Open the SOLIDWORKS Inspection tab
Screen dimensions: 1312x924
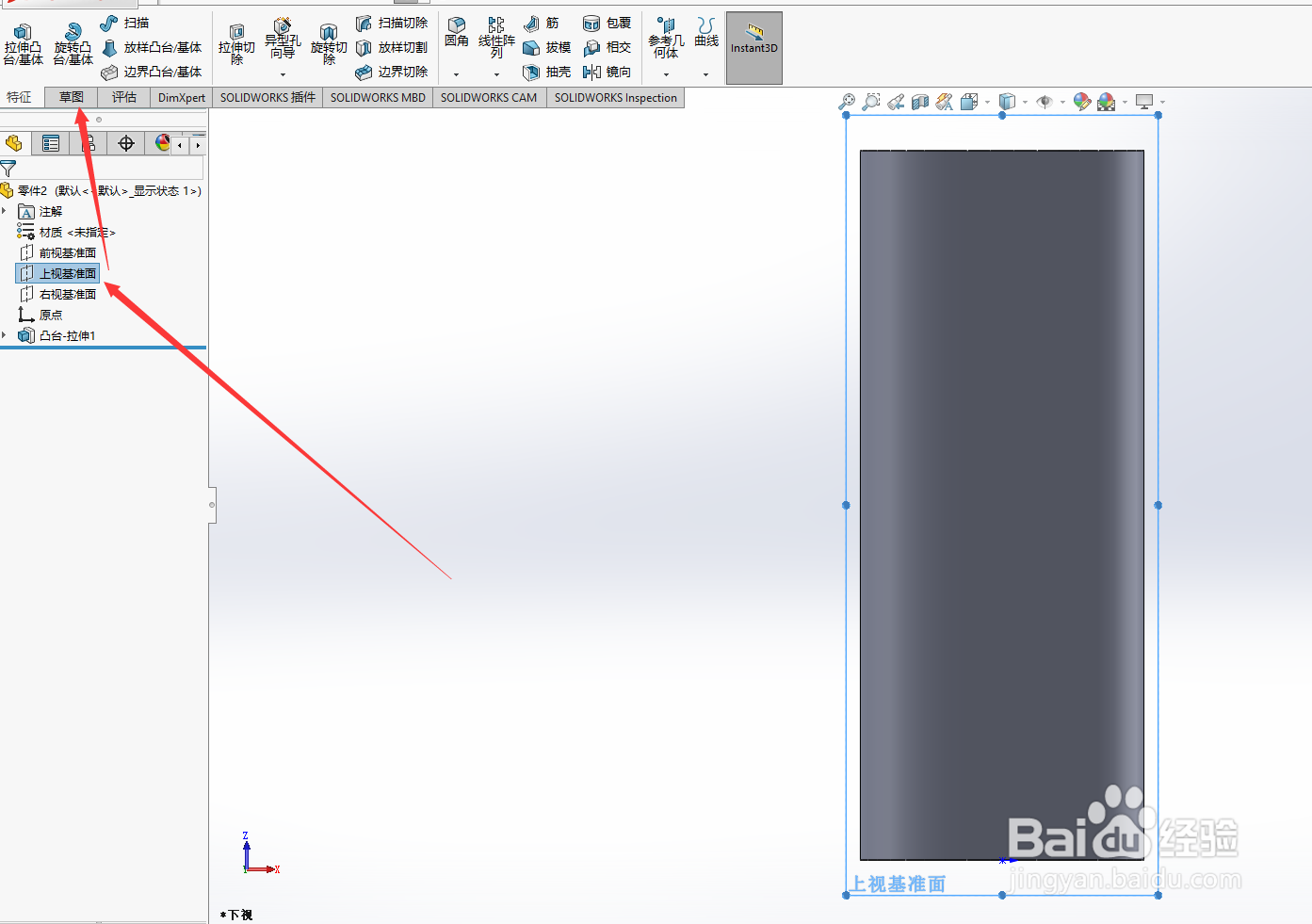pos(615,97)
